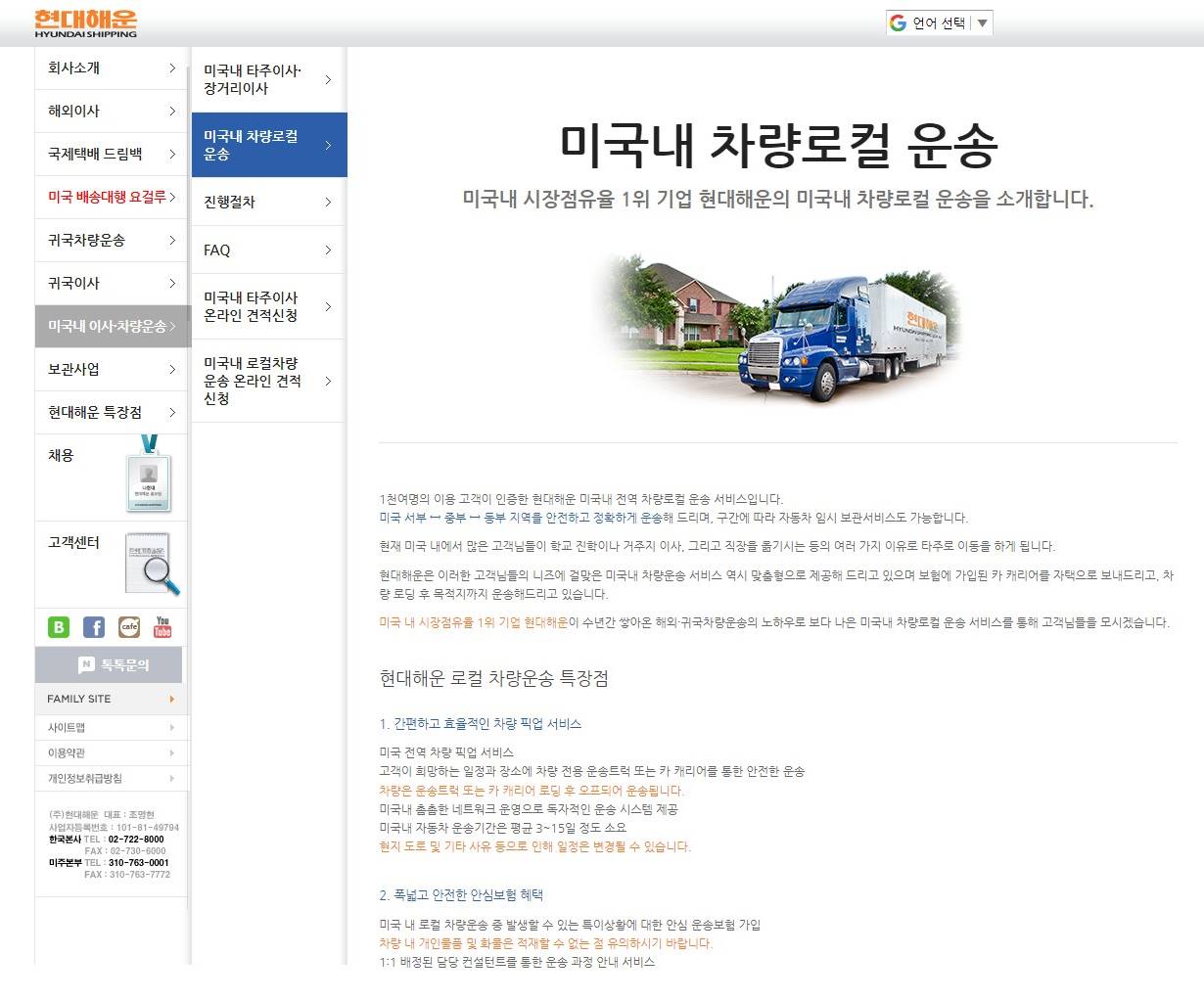1204x1001 pixels.
Task: Click chevron next to FAQ
Action: click(328, 250)
